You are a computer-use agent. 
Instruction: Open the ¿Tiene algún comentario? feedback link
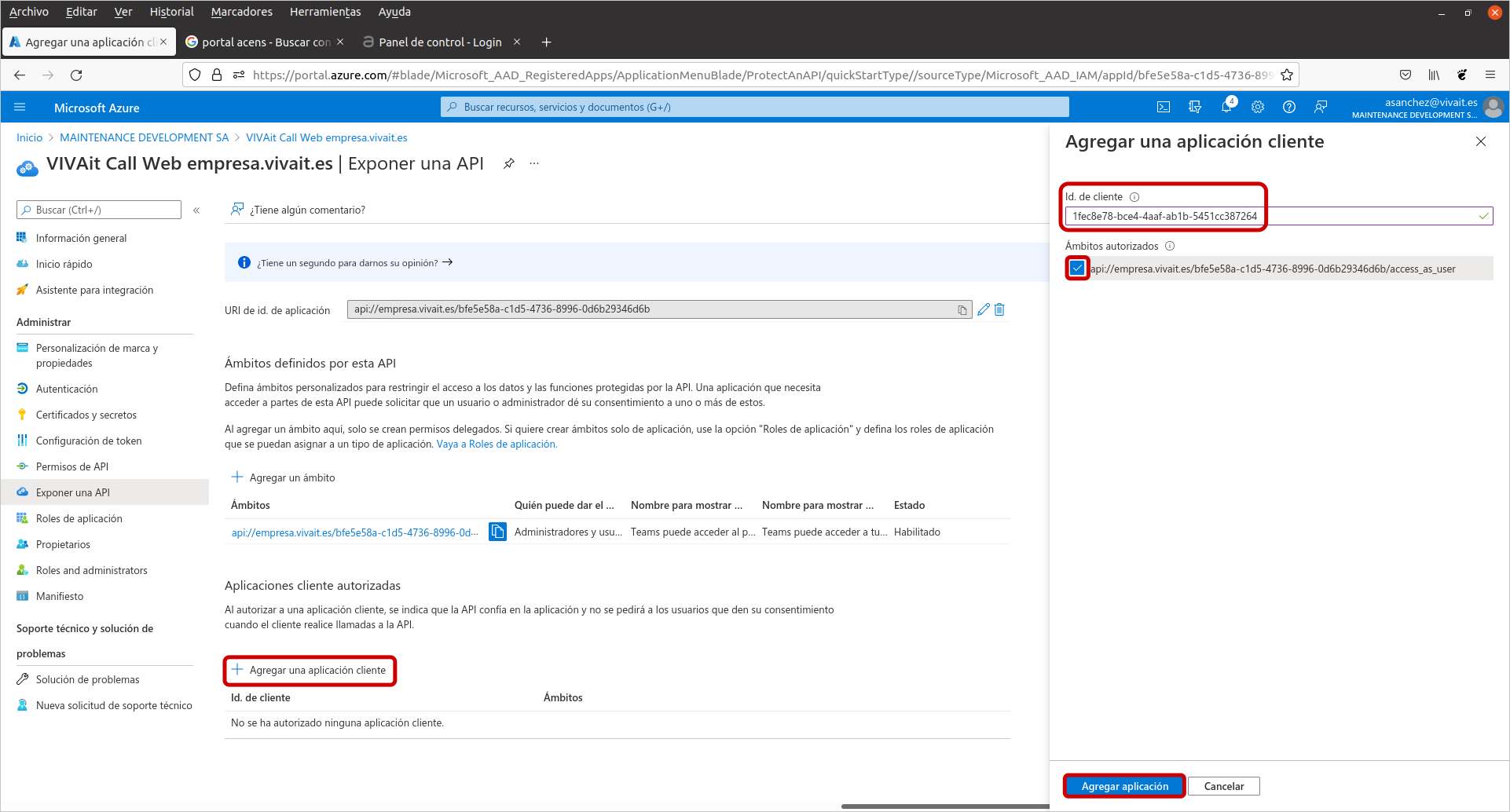coord(299,210)
